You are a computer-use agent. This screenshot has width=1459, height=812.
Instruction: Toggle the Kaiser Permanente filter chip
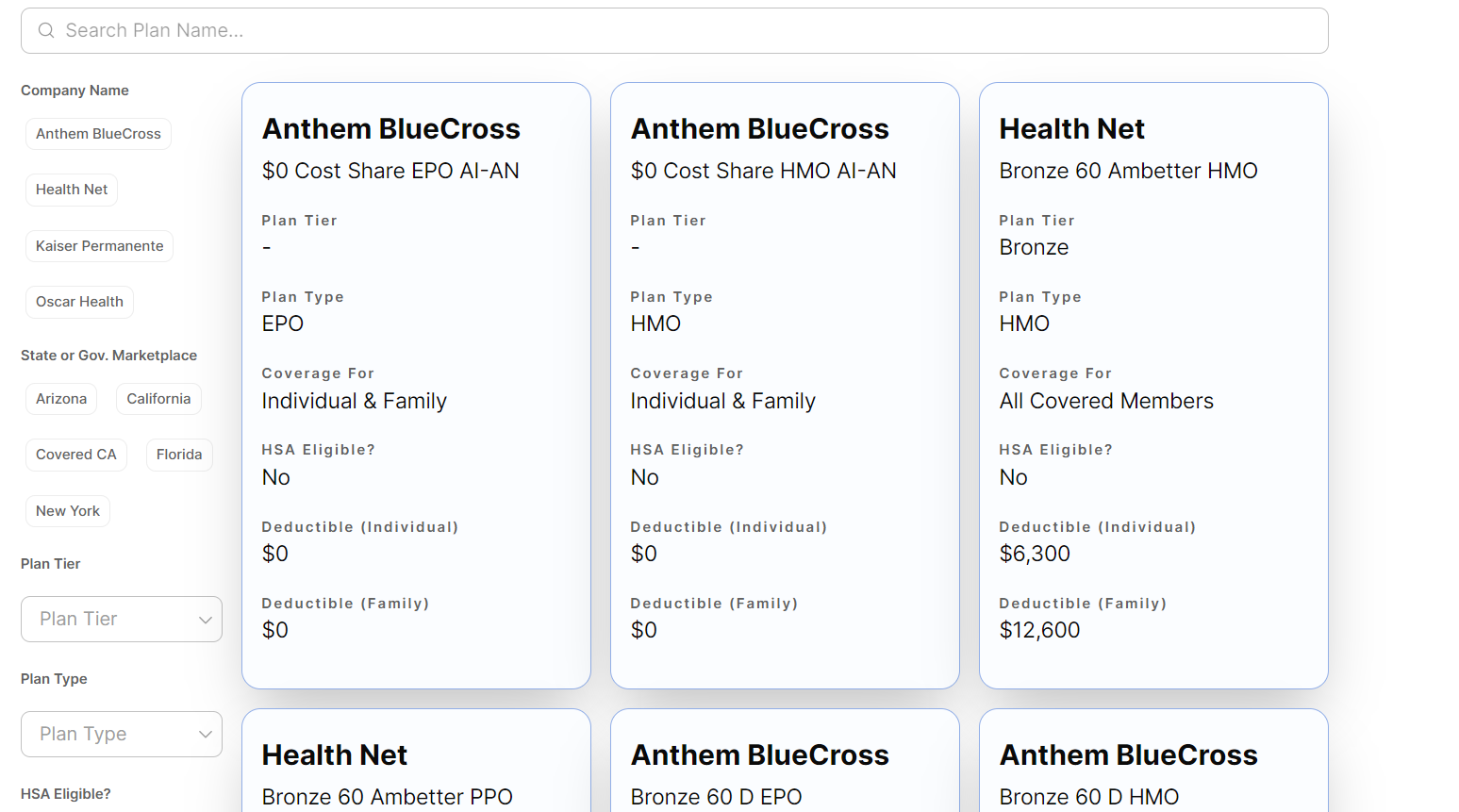99,246
